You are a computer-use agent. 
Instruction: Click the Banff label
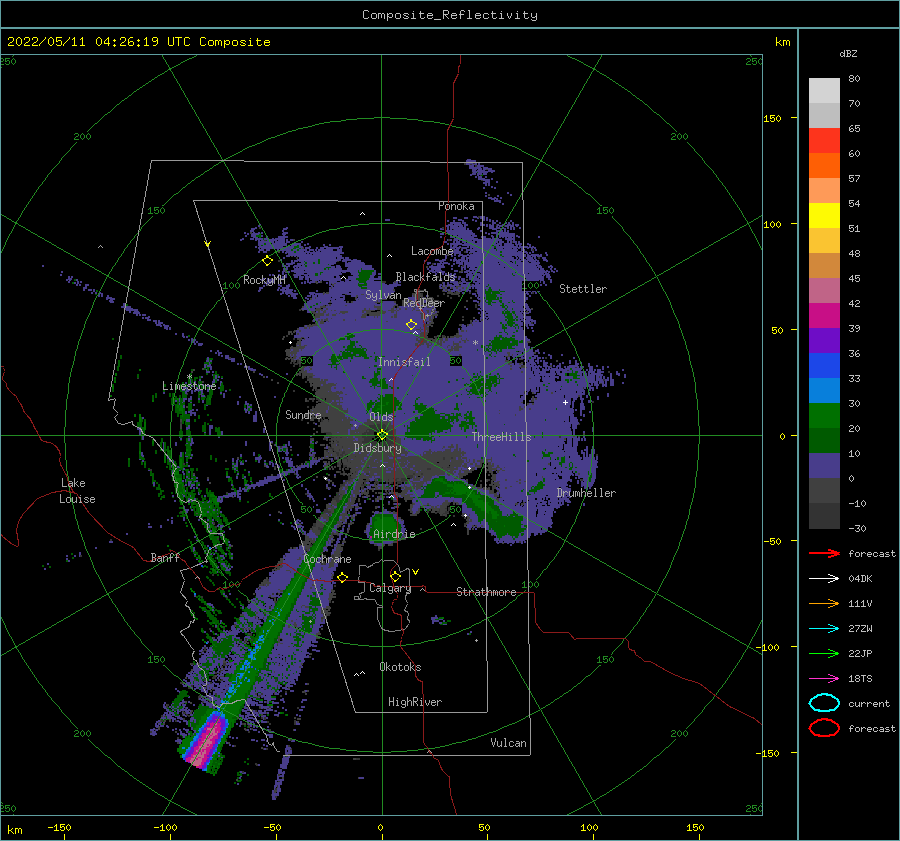165,557
